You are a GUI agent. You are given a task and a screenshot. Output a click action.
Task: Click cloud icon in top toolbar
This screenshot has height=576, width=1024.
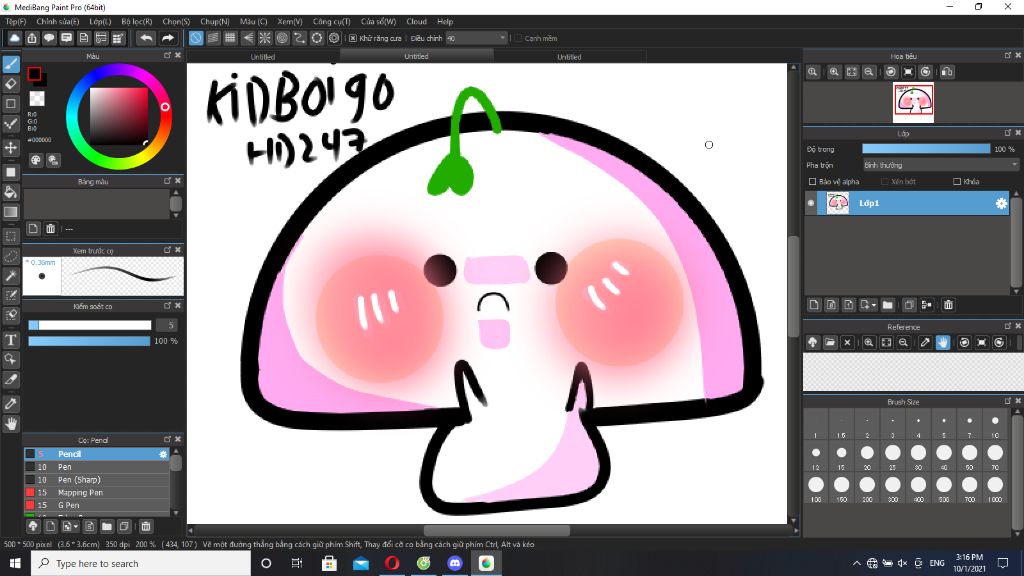pyautogui.click(x=14, y=38)
